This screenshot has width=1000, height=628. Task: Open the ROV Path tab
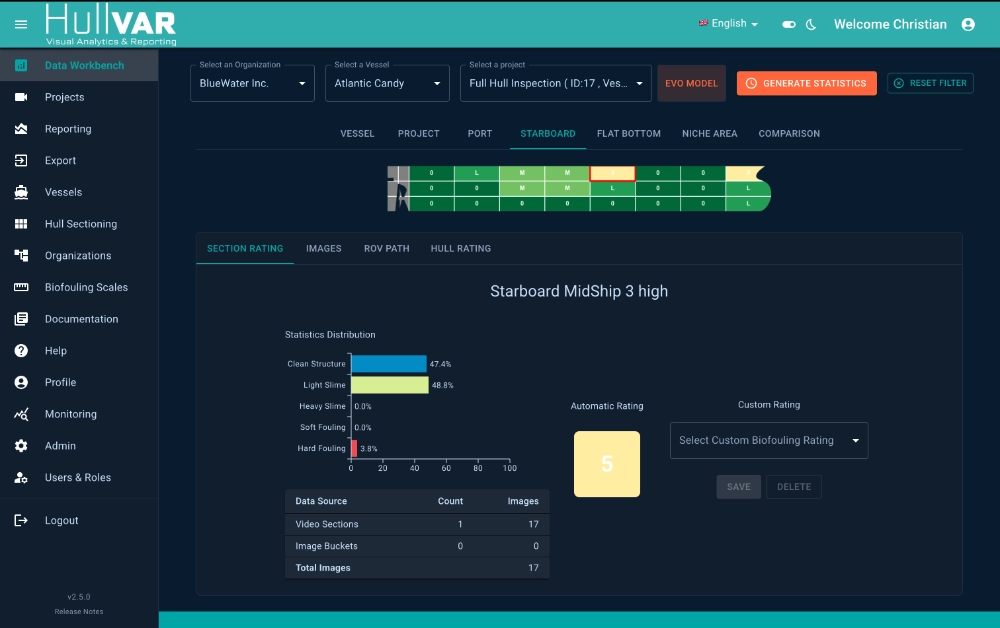click(386, 249)
